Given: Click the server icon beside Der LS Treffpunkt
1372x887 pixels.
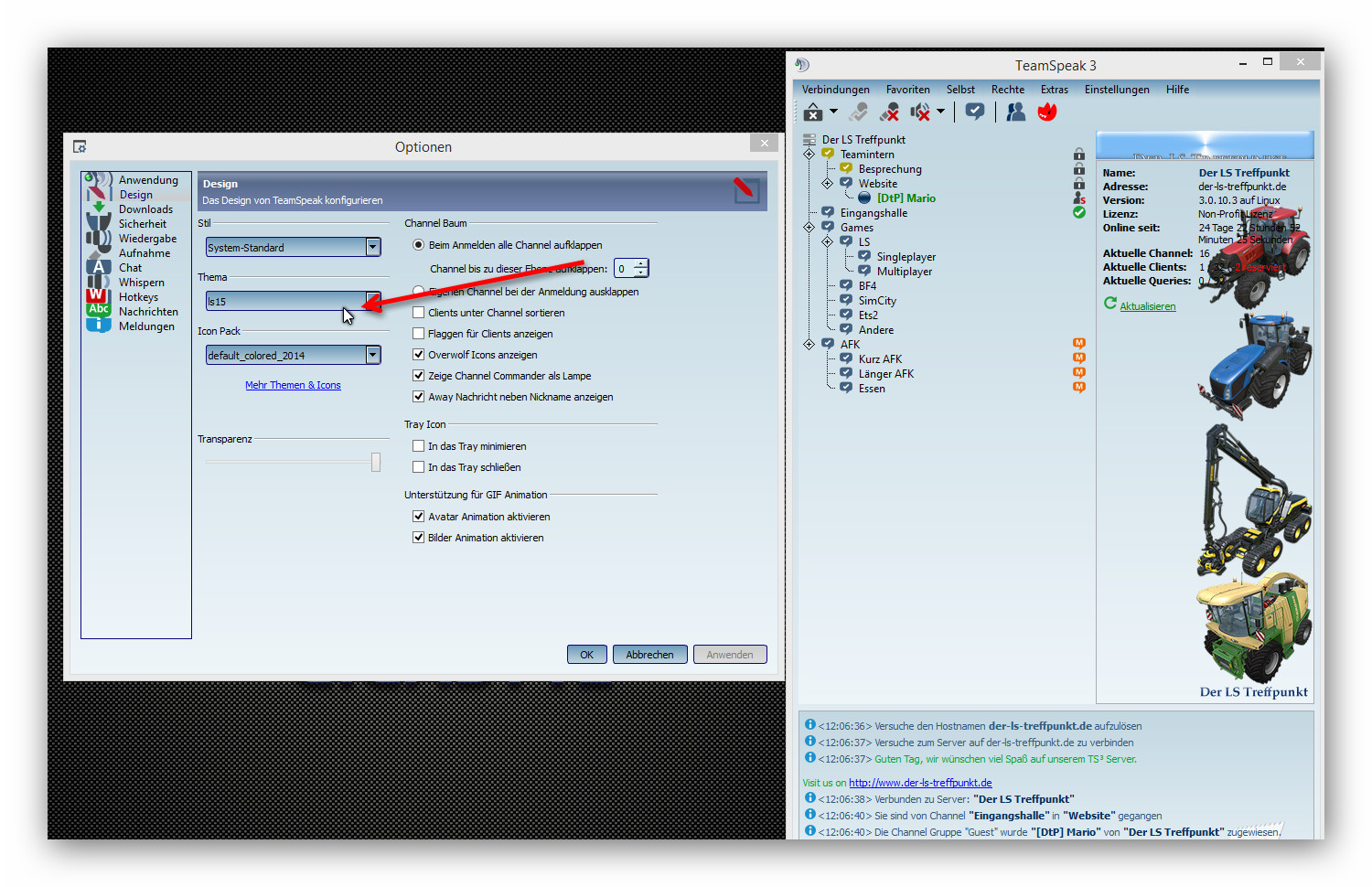Looking at the screenshot, I should [x=809, y=140].
